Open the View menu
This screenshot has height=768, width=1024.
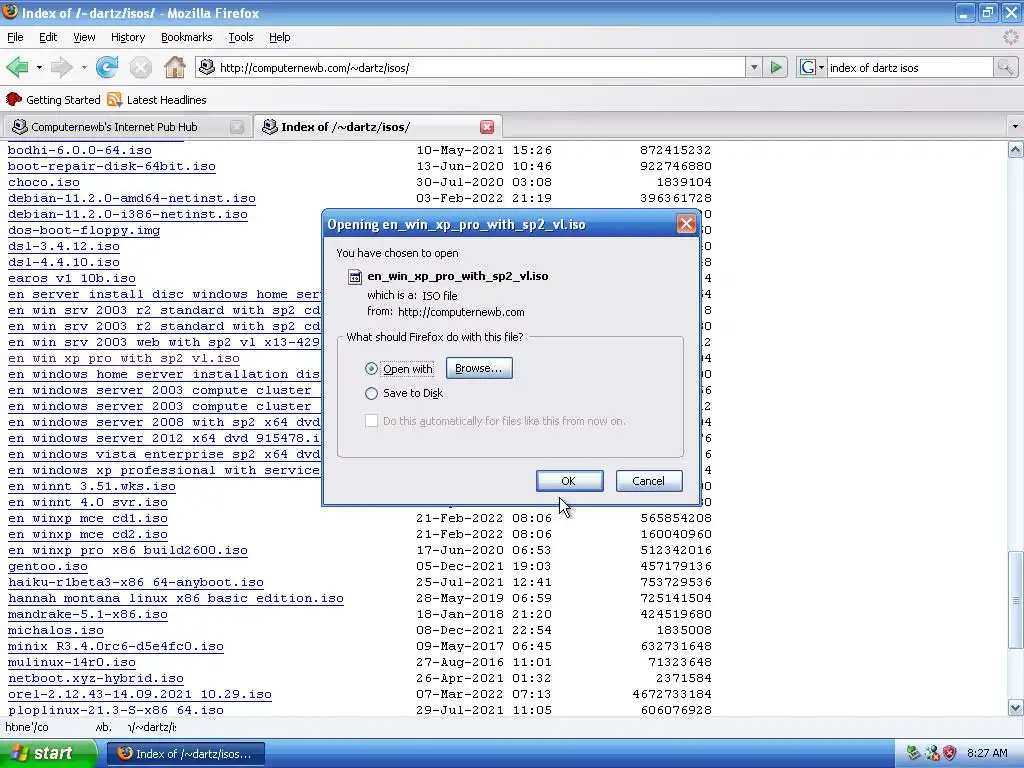tap(84, 37)
